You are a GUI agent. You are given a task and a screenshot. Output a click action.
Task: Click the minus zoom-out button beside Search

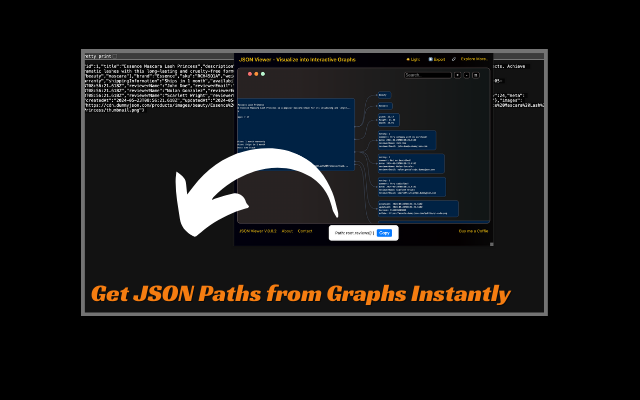[x=467, y=75]
